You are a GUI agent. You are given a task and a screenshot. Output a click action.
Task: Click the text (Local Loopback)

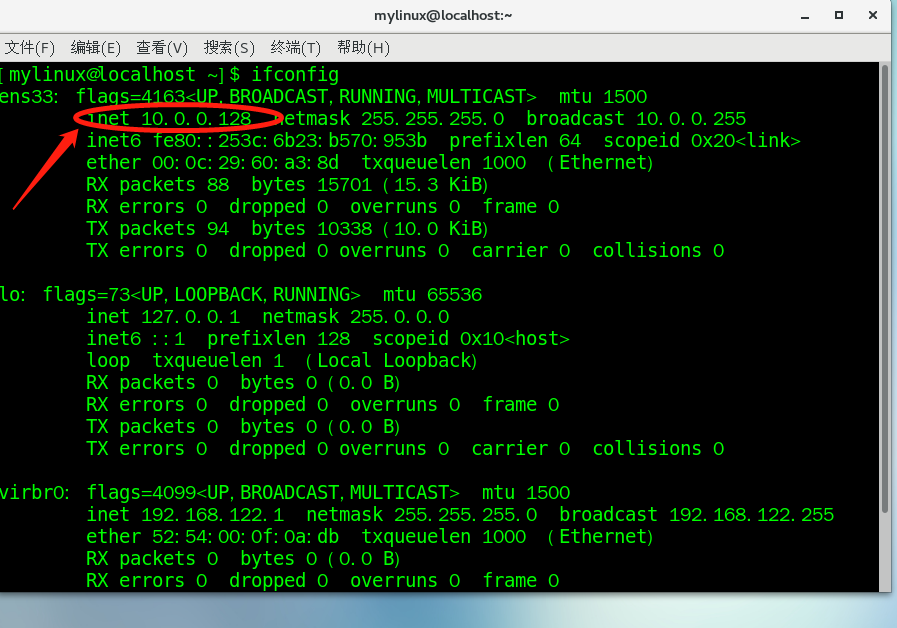click(x=391, y=360)
